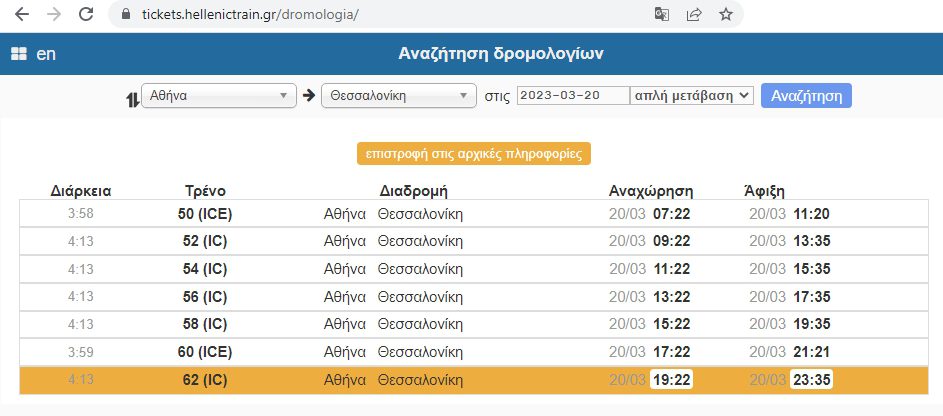Reload the page with refresh icon
Viewport: 943px width, 416px height.
click(87, 15)
